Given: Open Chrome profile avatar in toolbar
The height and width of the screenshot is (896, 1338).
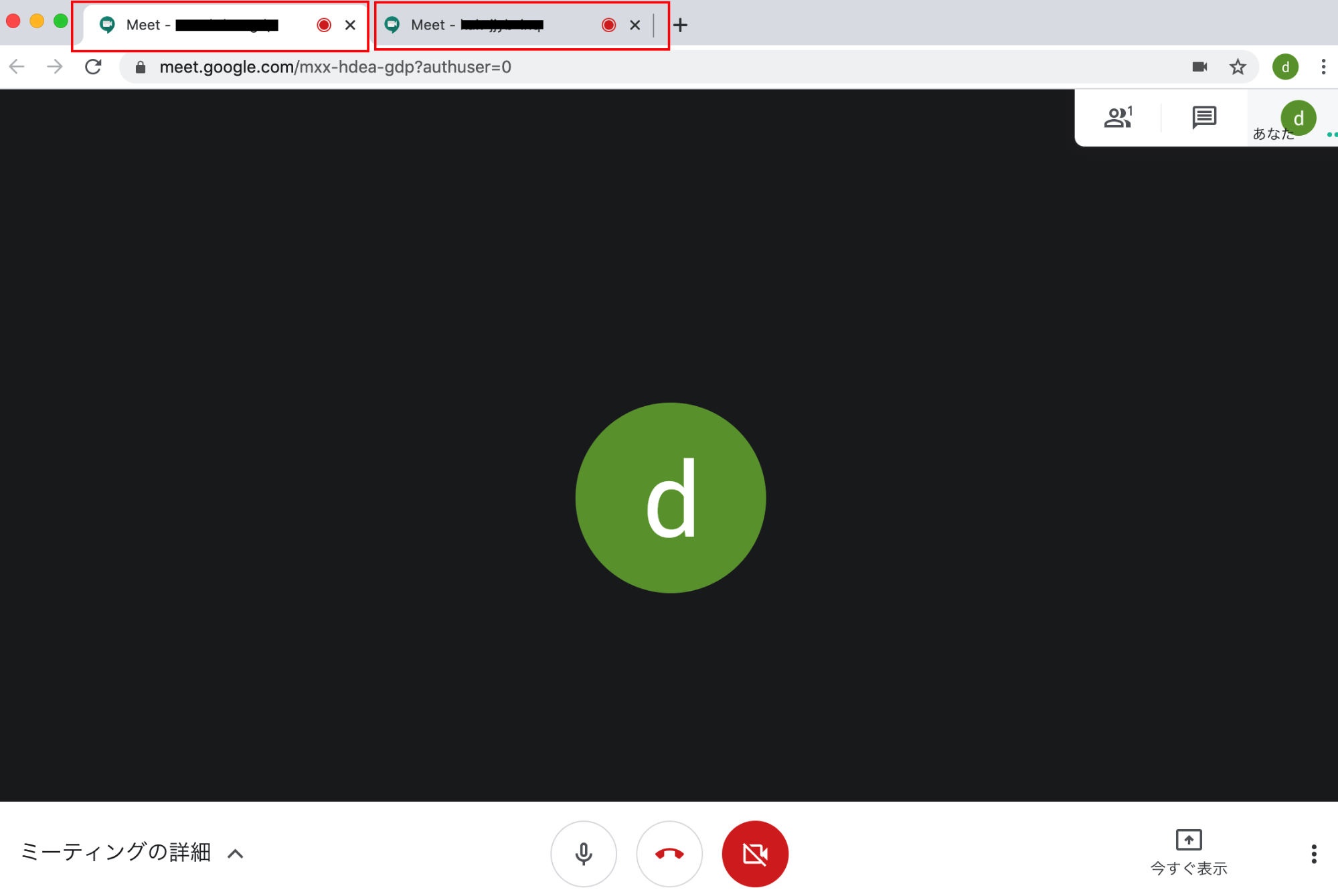Looking at the screenshot, I should click(1285, 67).
